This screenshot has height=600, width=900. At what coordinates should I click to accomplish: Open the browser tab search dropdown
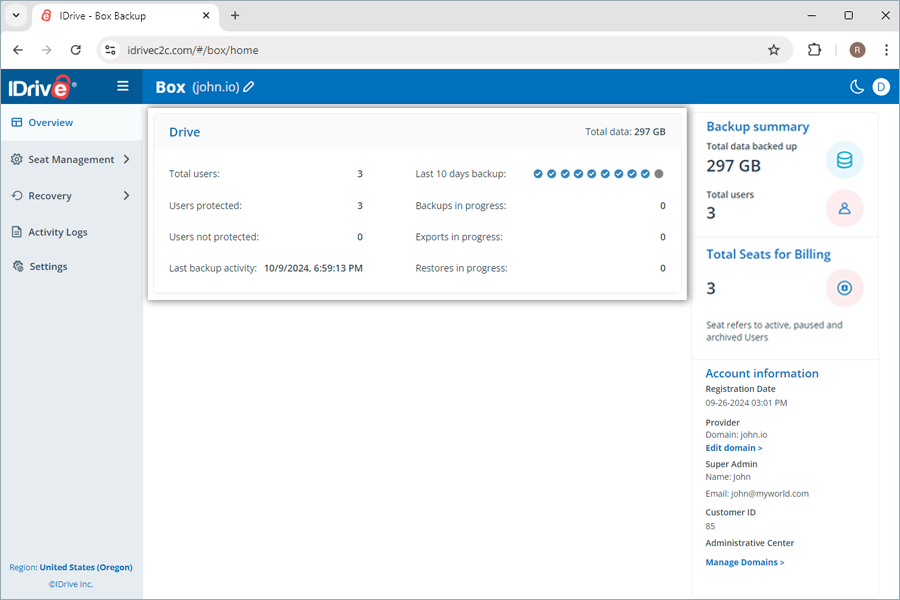(16, 16)
